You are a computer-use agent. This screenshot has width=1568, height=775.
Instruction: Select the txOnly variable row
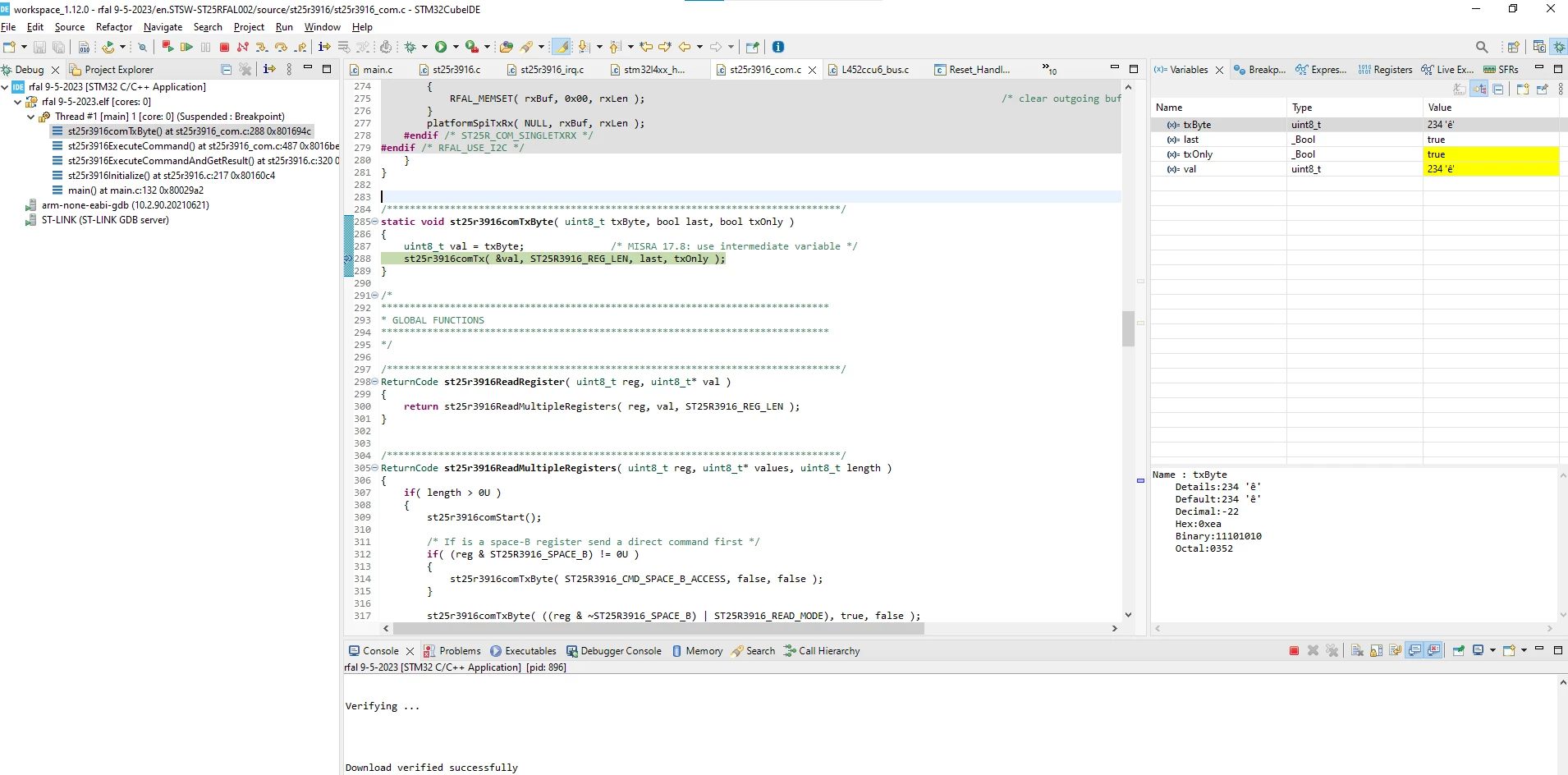(1355, 154)
